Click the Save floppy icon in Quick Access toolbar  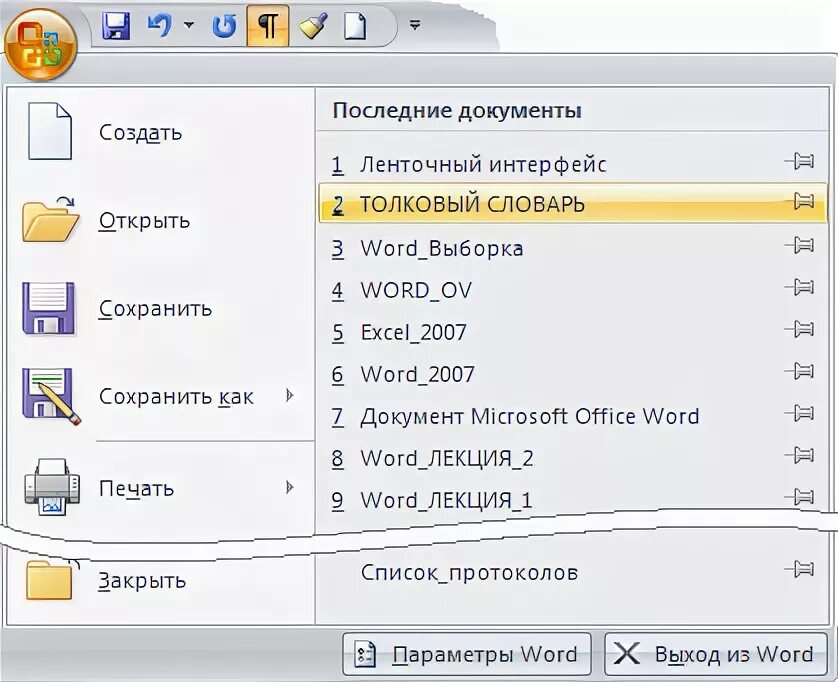point(116,26)
